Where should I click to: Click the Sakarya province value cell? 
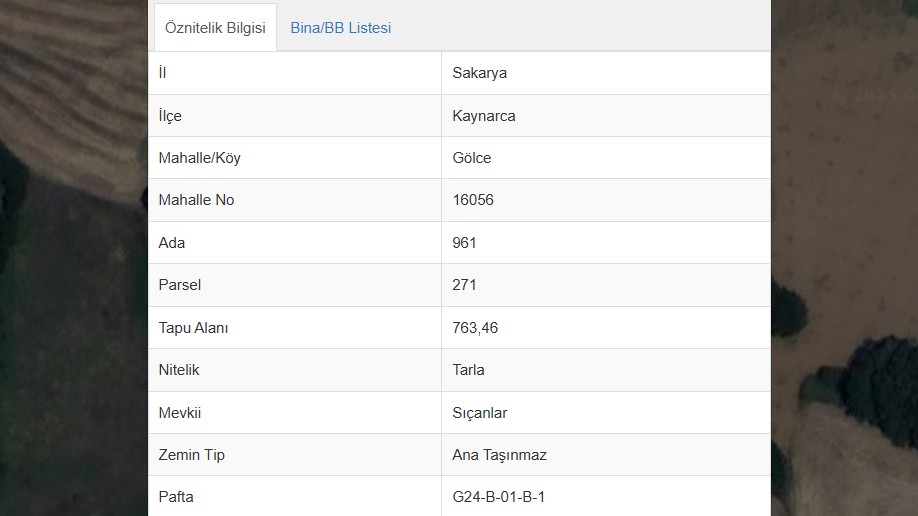pos(606,73)
